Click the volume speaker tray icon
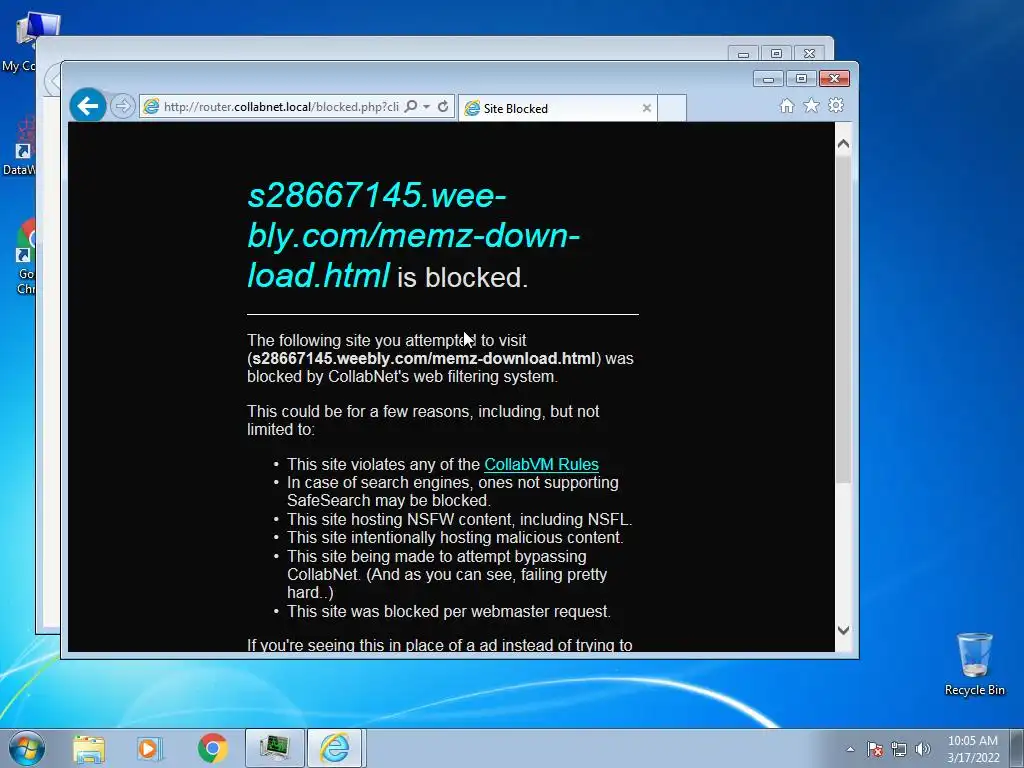Viewport: 1024px width, 768px height. [922, 749]
